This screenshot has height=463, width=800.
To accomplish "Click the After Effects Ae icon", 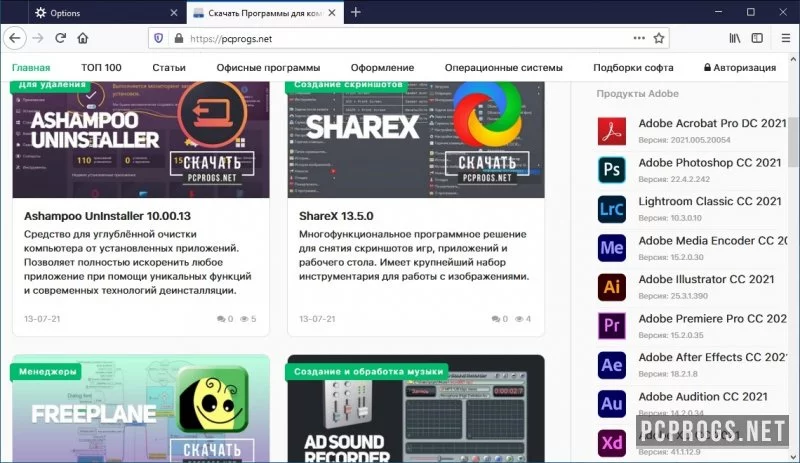I will (x=612, y=365).
